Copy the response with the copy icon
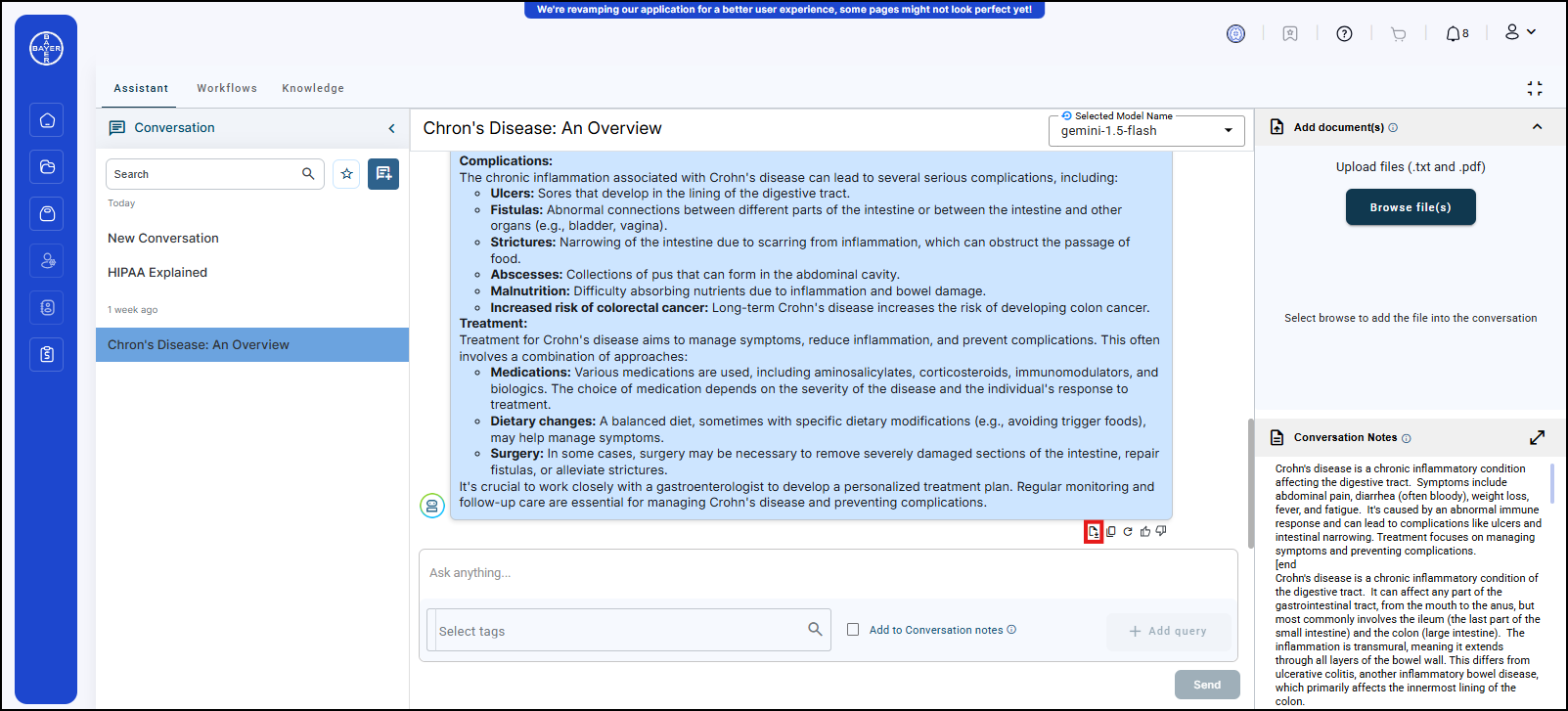This screenshot has width=1568, height=711. 1110,532
